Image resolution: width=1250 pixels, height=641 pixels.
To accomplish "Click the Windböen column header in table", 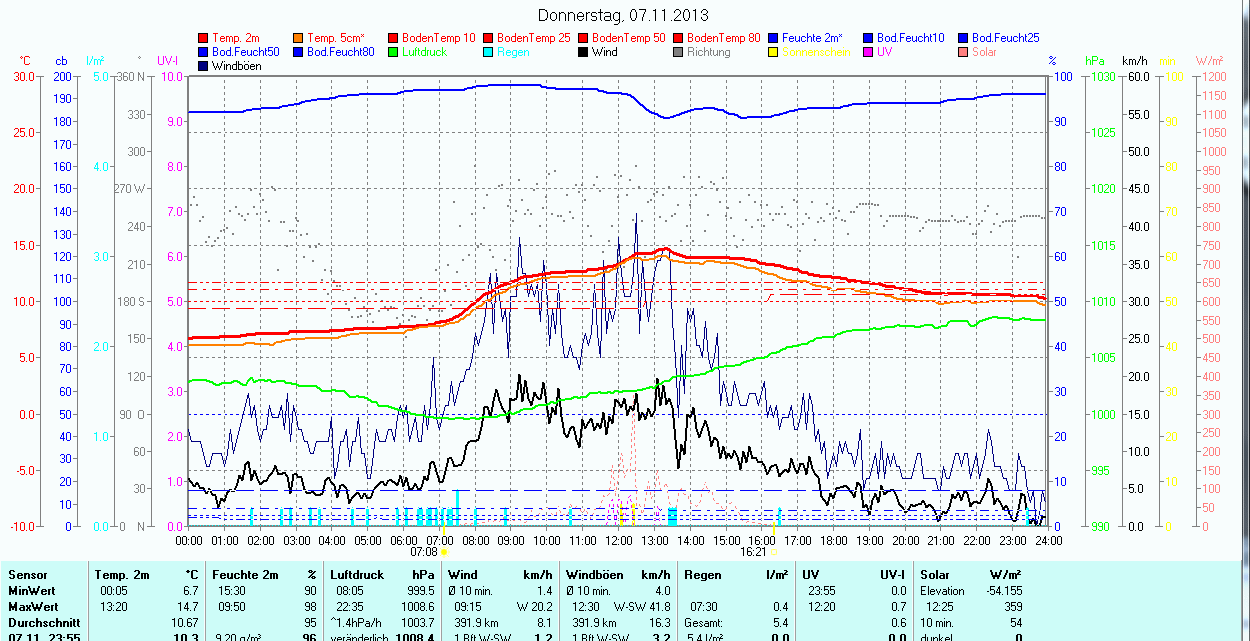I will (594, 575).
